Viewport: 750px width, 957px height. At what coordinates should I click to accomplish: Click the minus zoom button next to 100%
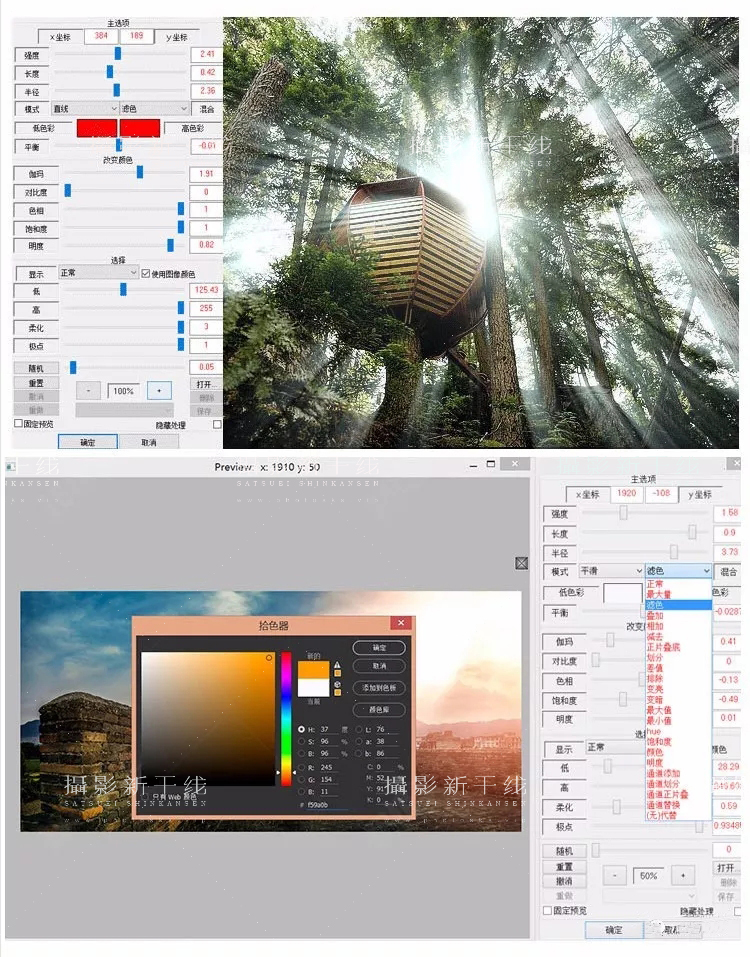coord(88,391)
